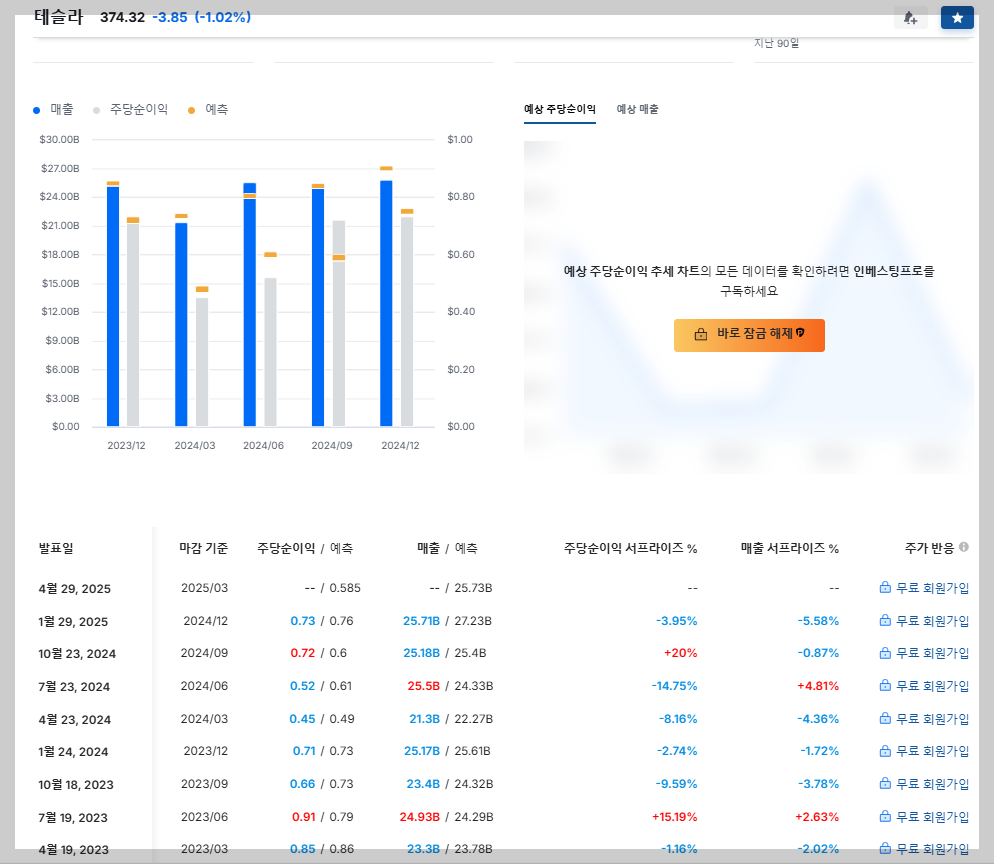This screenshot has width=994, height=864.
Task: Open 무료 회원가입 link for 7월 23, 2024
Action: 924,686
